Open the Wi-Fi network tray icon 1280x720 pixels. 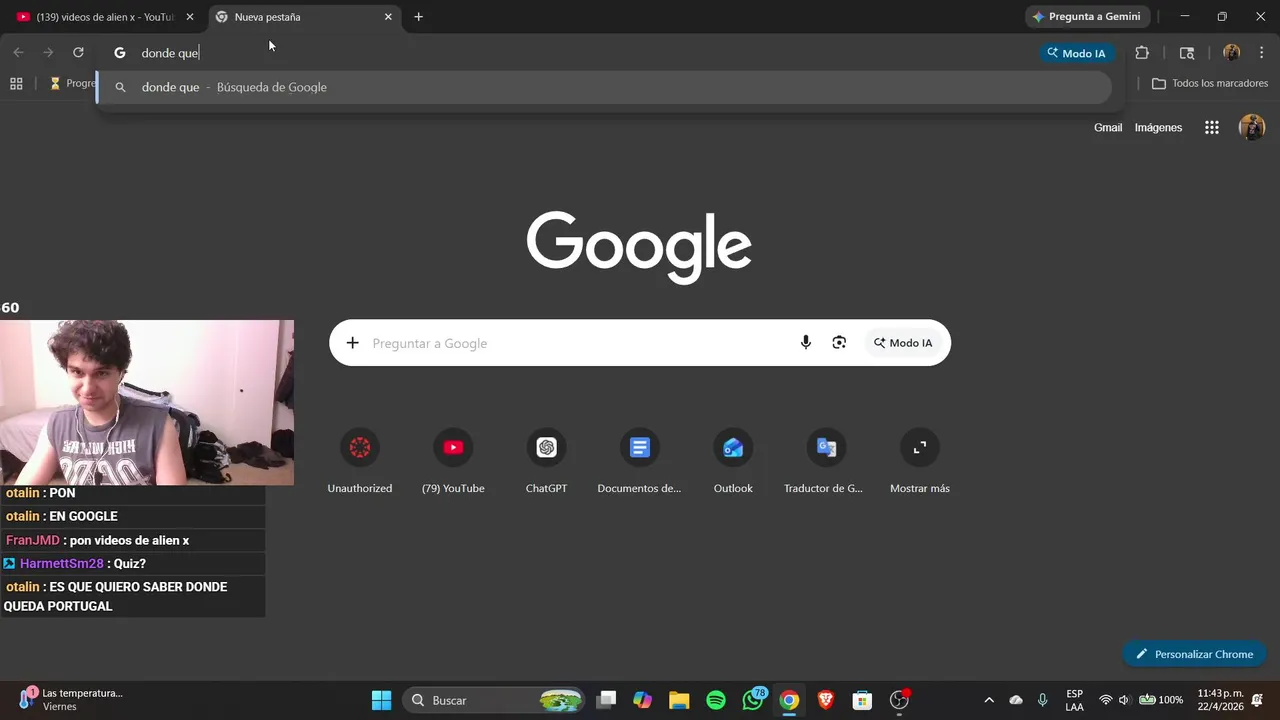tap(1106, 700)
